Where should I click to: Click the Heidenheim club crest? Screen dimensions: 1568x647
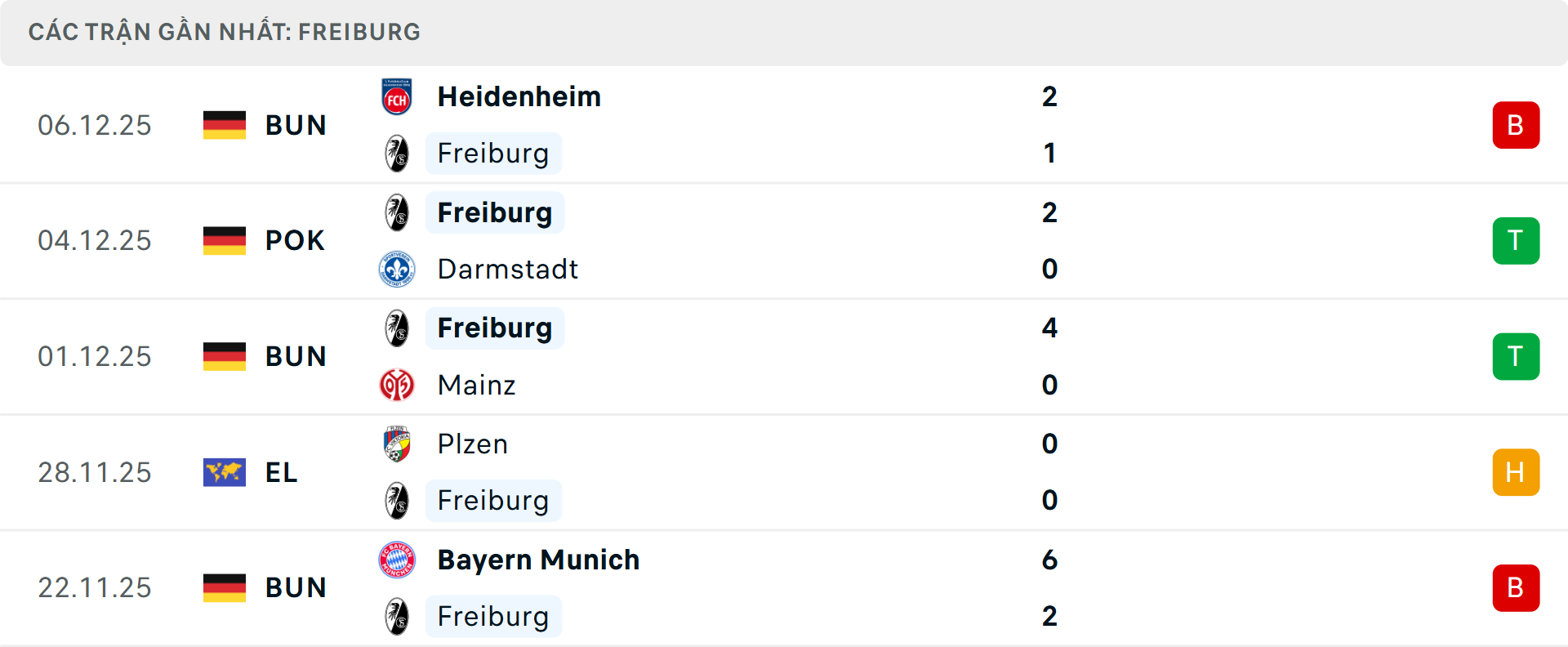point(397,96)
